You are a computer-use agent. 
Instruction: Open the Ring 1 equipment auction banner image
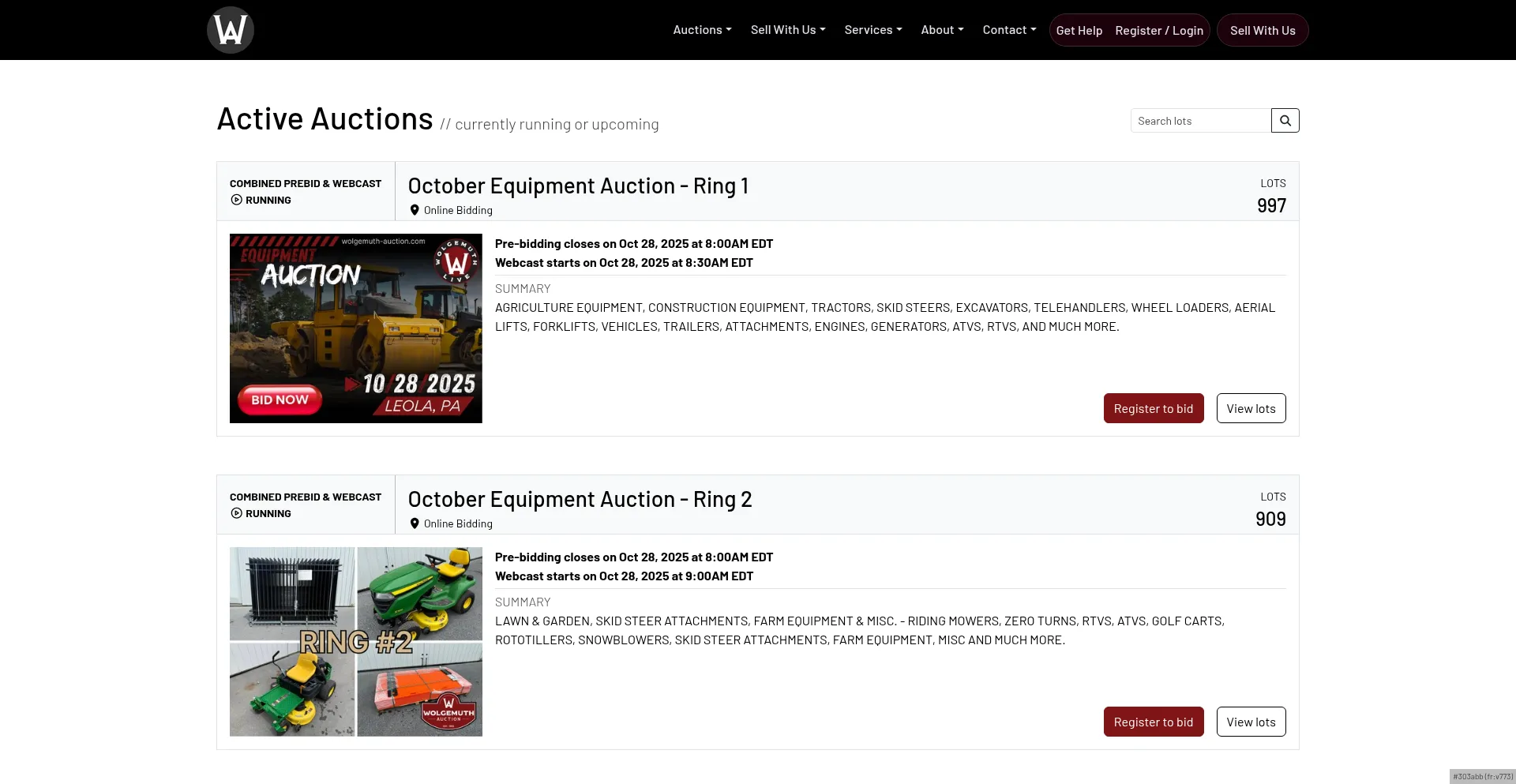pos(355,328)
